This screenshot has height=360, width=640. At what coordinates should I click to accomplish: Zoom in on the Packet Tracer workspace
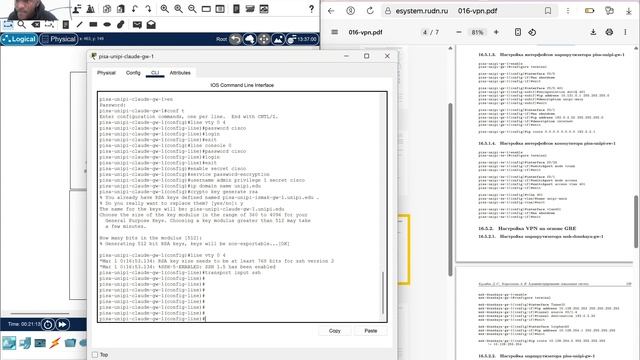164,9
